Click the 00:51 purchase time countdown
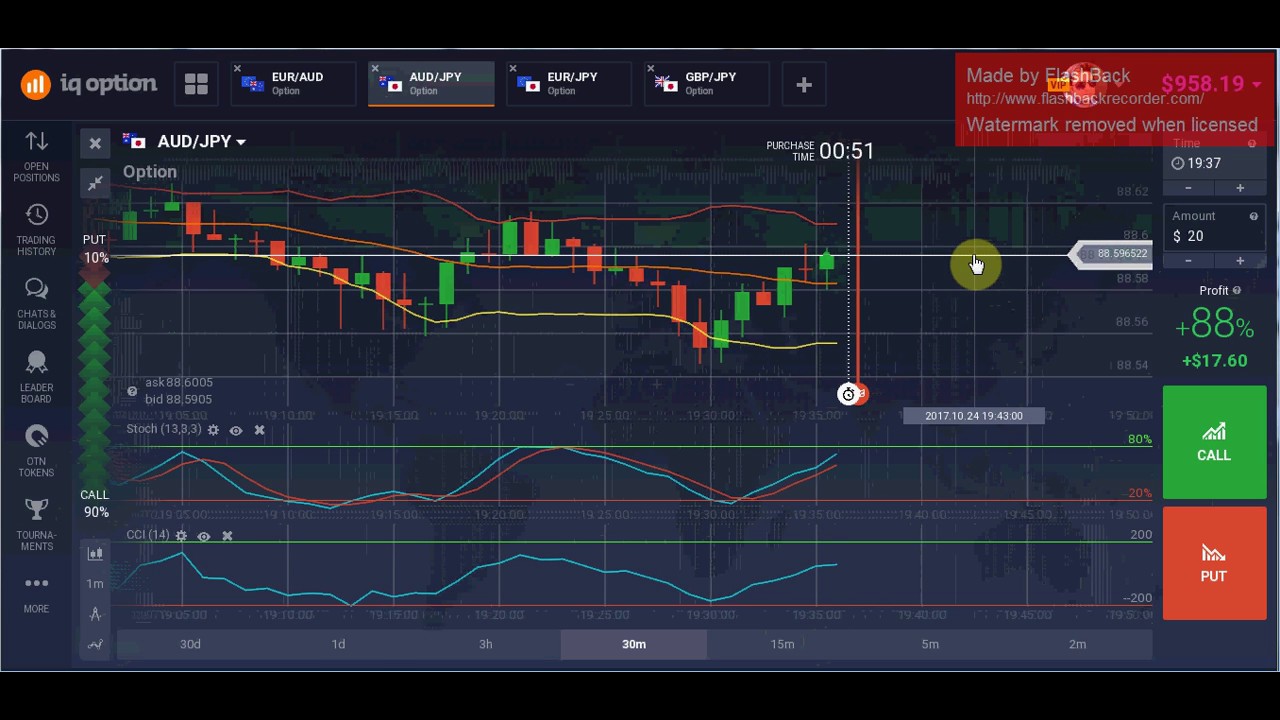 coord(847,151)
